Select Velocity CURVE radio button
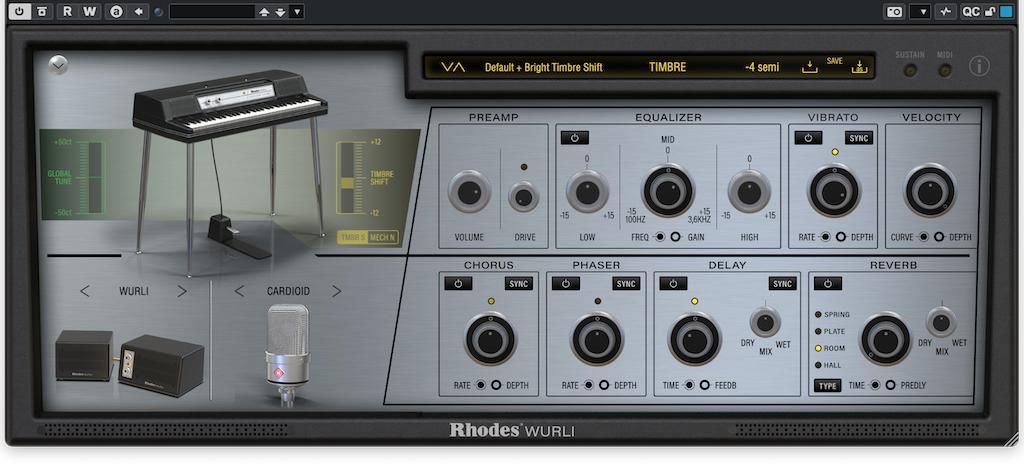1024x470 pixels. [923, 237]
